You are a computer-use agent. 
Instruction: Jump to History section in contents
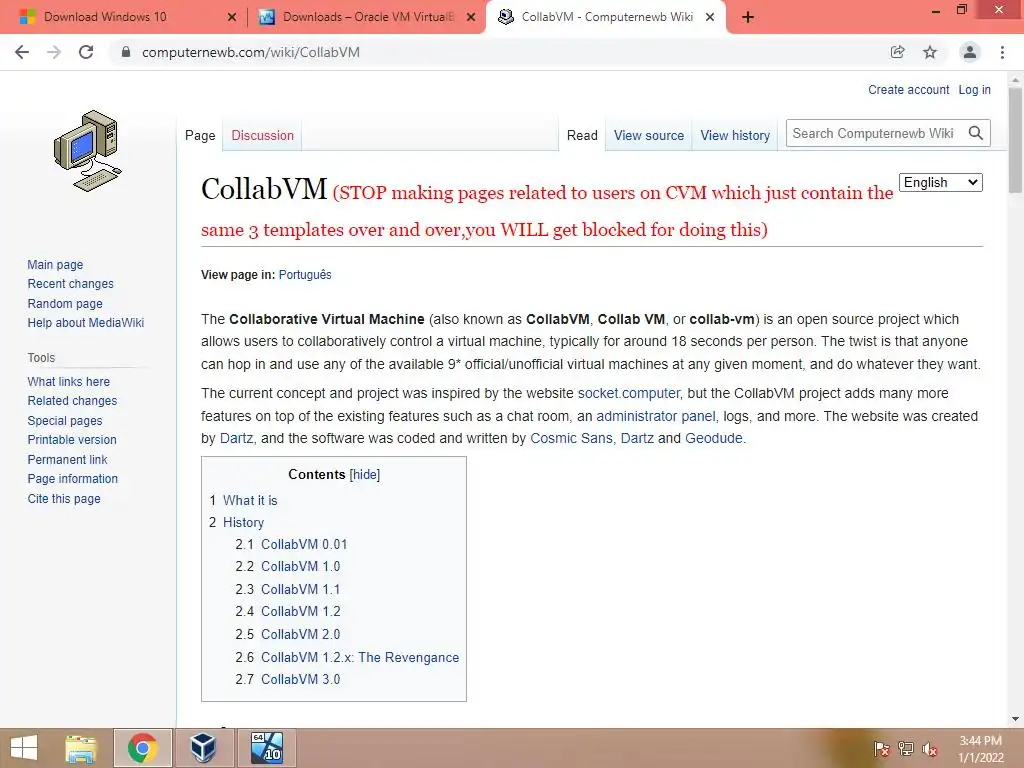coord(243,522)
